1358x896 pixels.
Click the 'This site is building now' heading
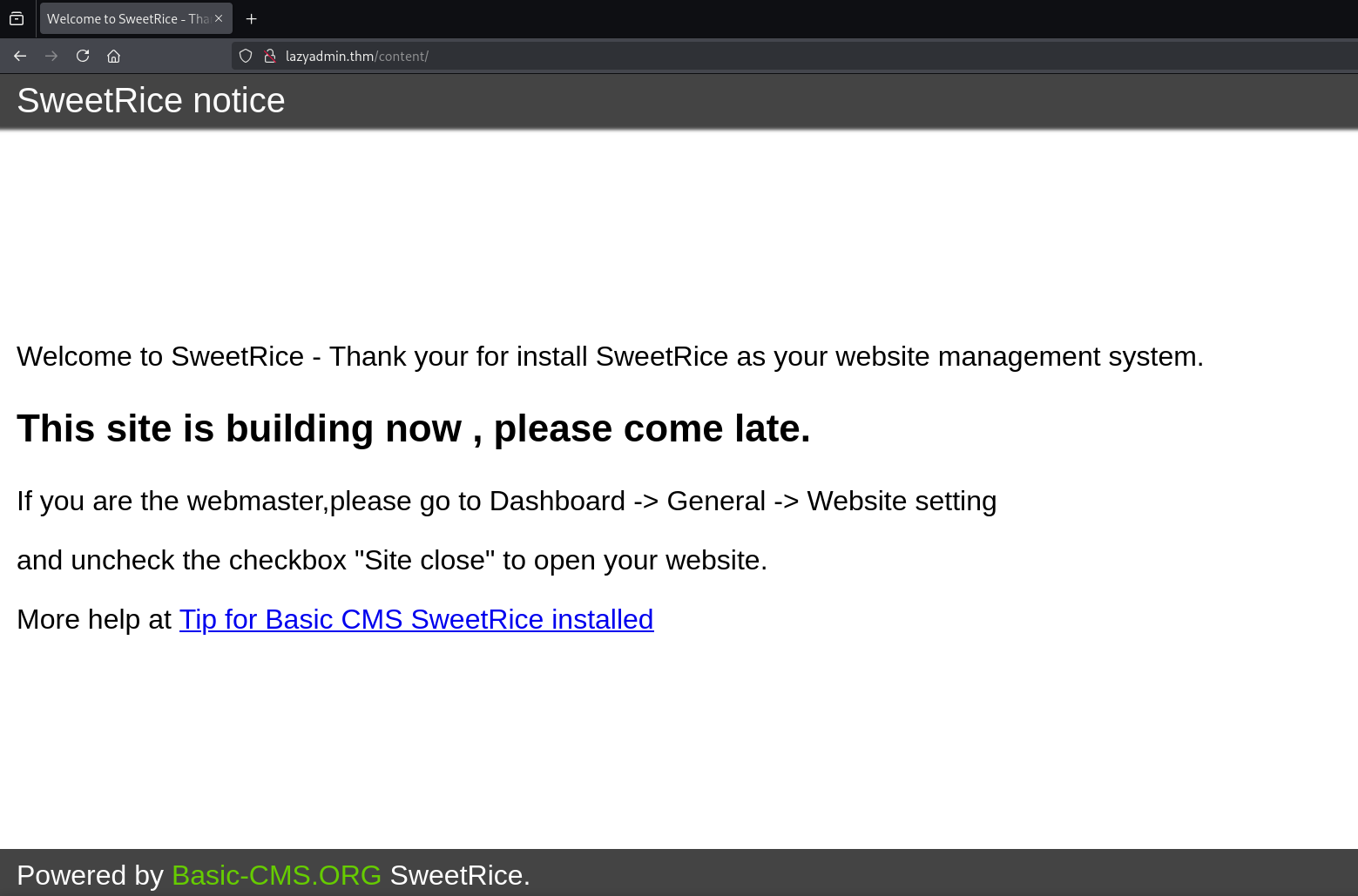(413, 428)
